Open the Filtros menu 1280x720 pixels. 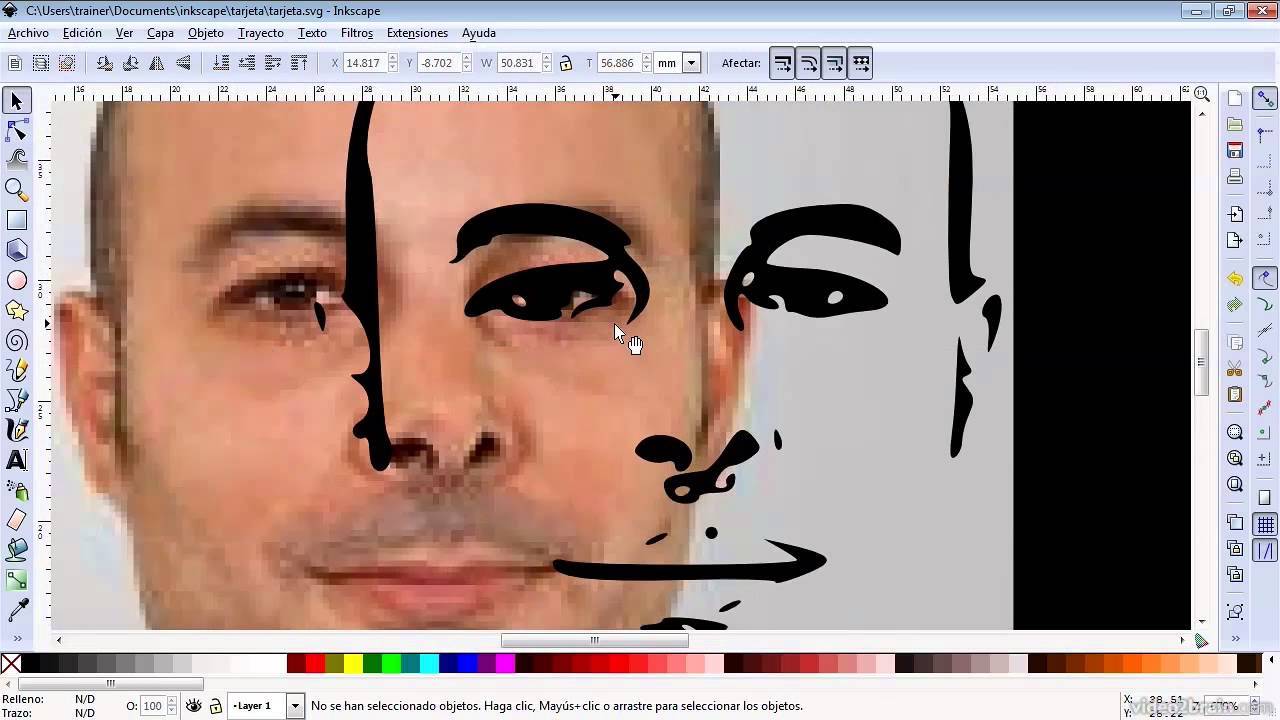point(357,33)
